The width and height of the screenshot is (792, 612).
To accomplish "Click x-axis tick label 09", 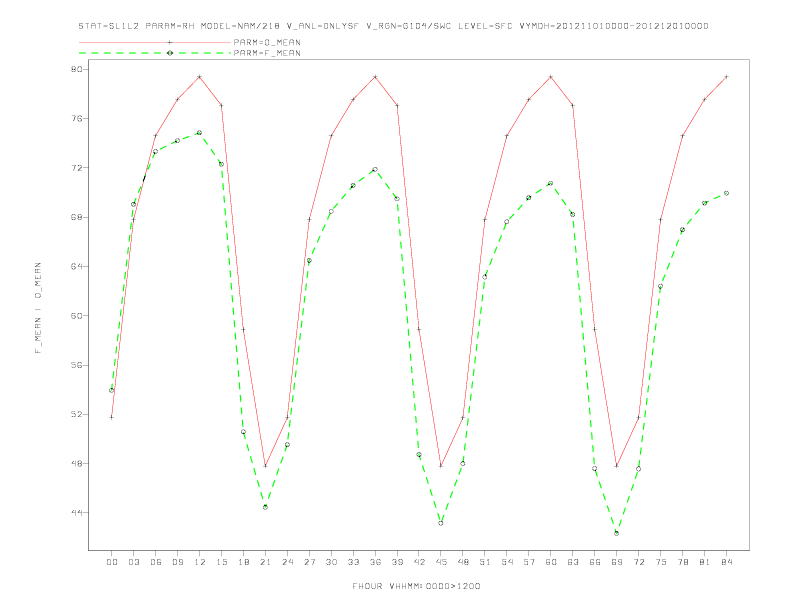I will pyautogui.click(x=177, y=562).
